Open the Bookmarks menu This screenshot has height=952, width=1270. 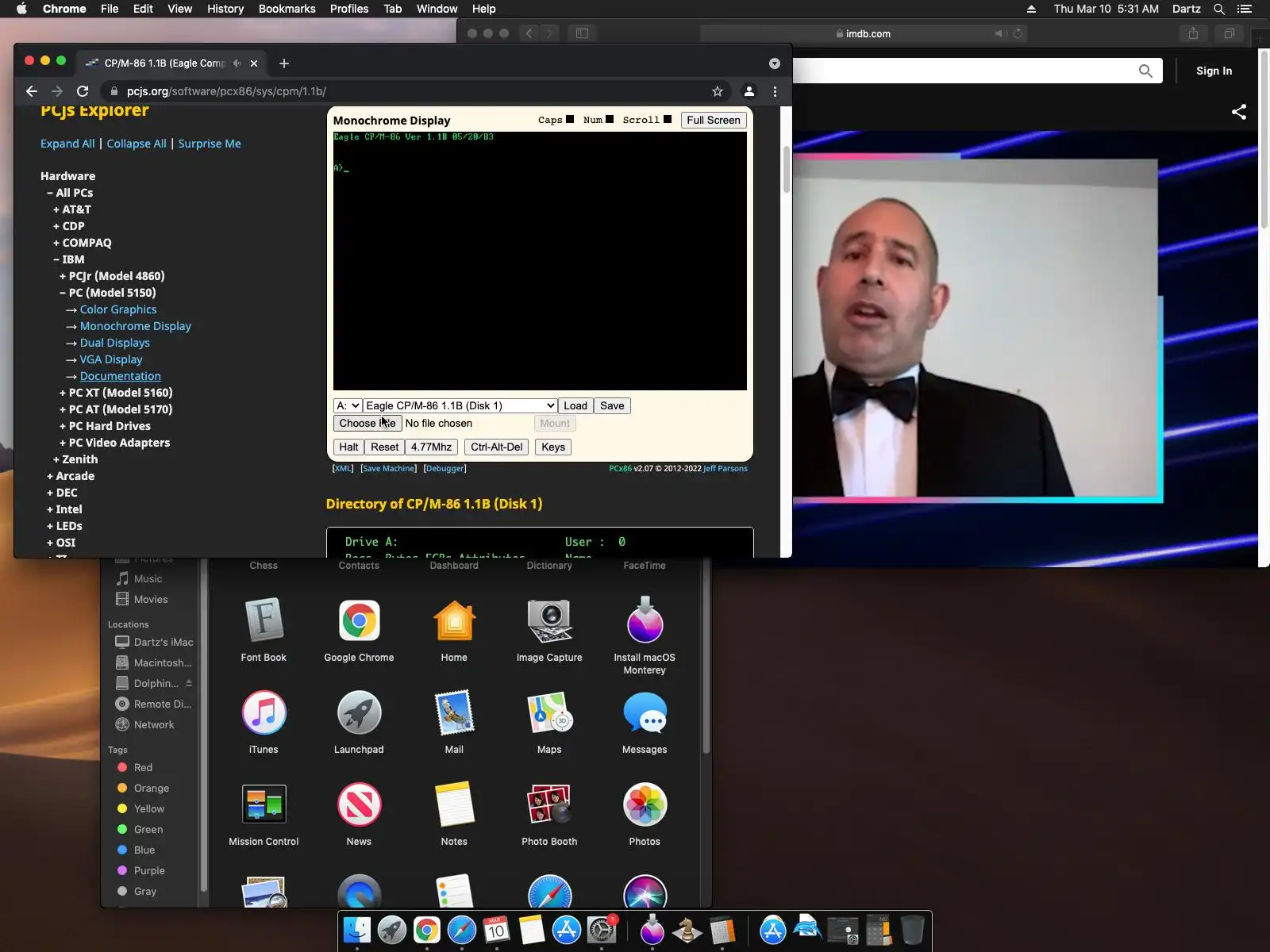[287, 9]
